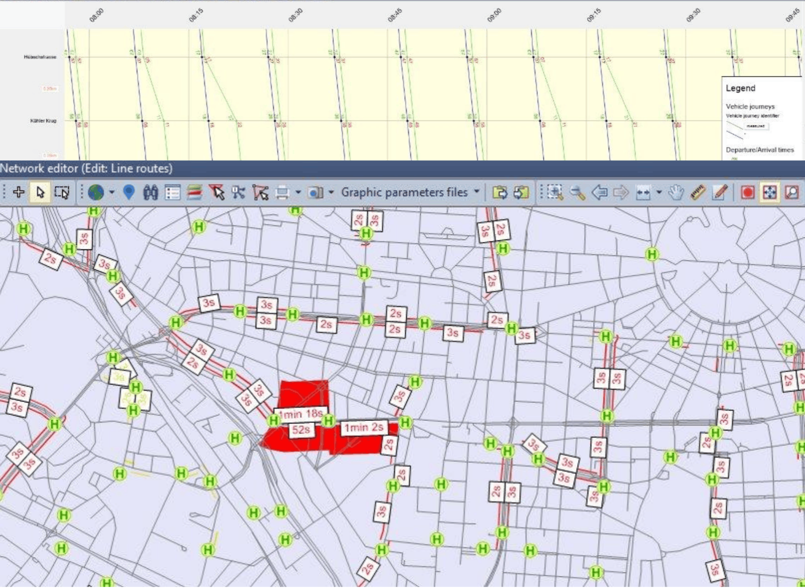Click the blue location pin icon
The width and height of the screenshot is (805, 588).
click(x=129, y=193)
